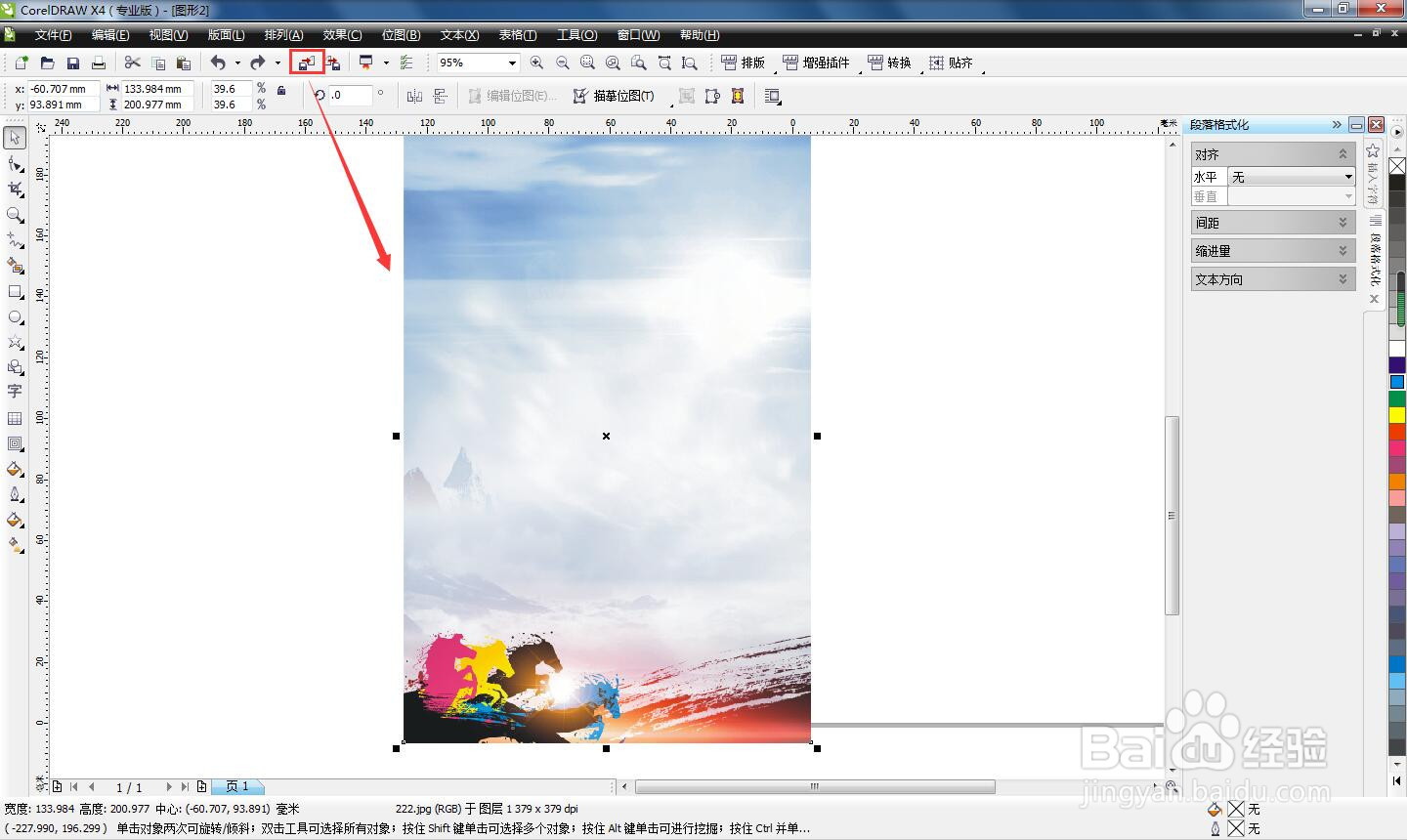
Task: Select the Eyedropper tool
Action: point(15,469)
